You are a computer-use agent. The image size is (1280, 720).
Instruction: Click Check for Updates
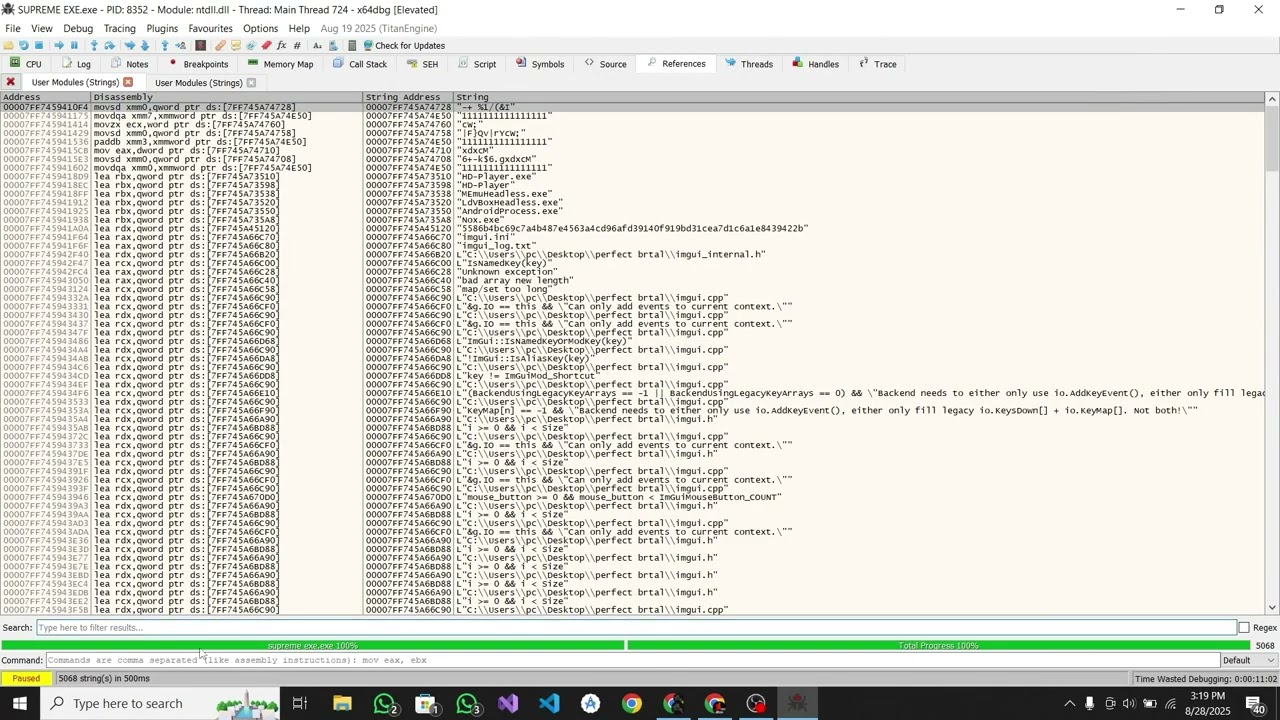(x=404, y=45)
